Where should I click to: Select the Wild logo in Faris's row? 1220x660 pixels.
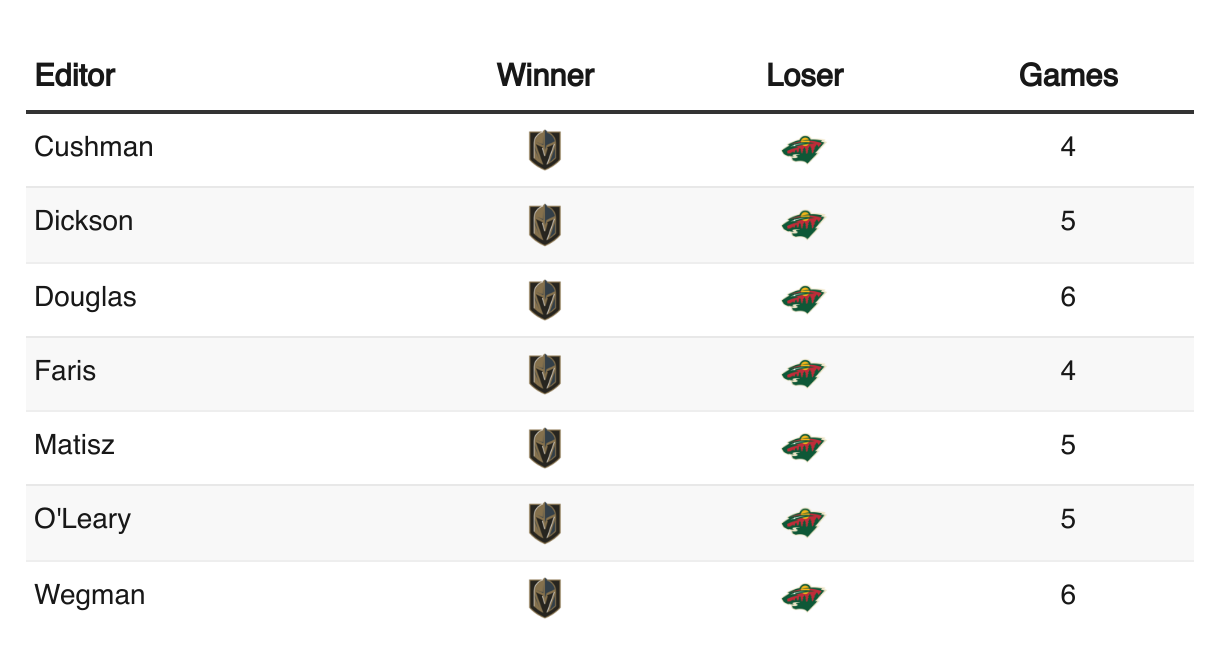click(x=804, y=374)
